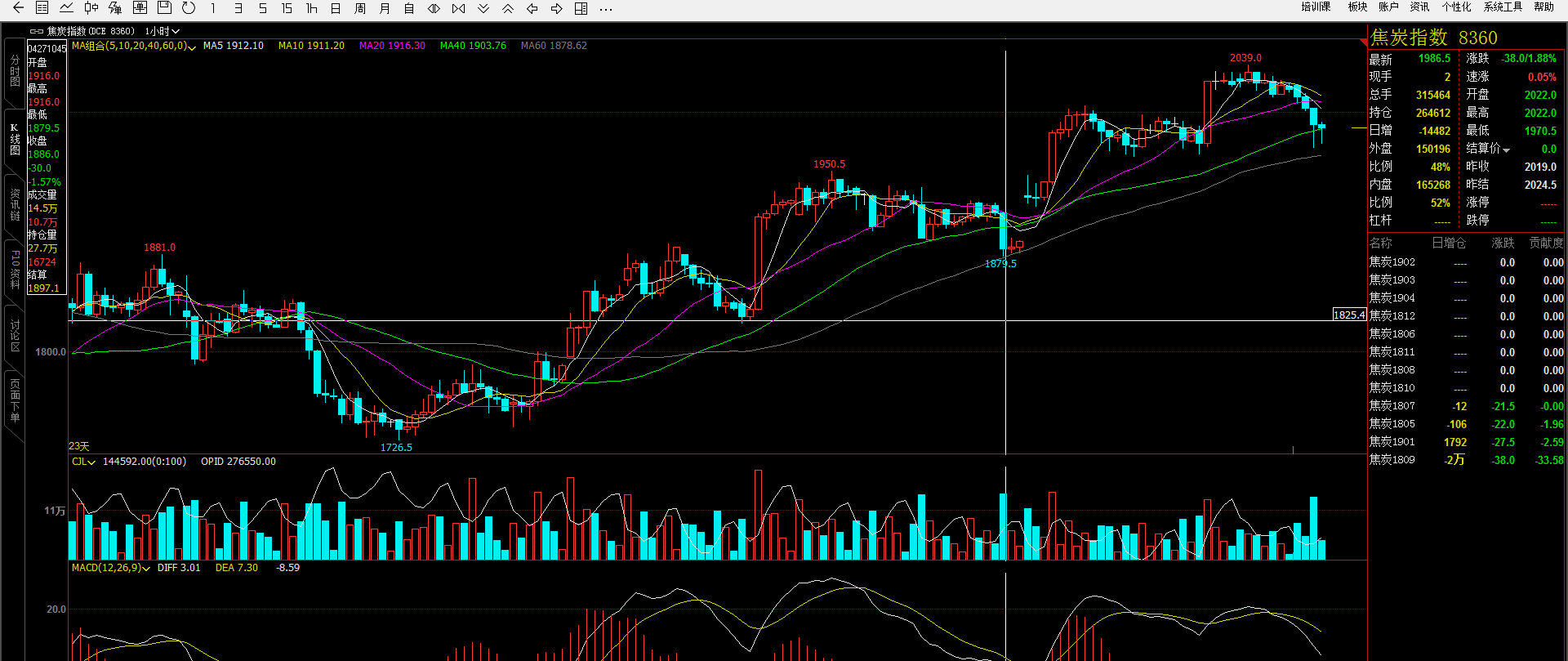Switch to the 15-minute period

[x=287, y=8]
